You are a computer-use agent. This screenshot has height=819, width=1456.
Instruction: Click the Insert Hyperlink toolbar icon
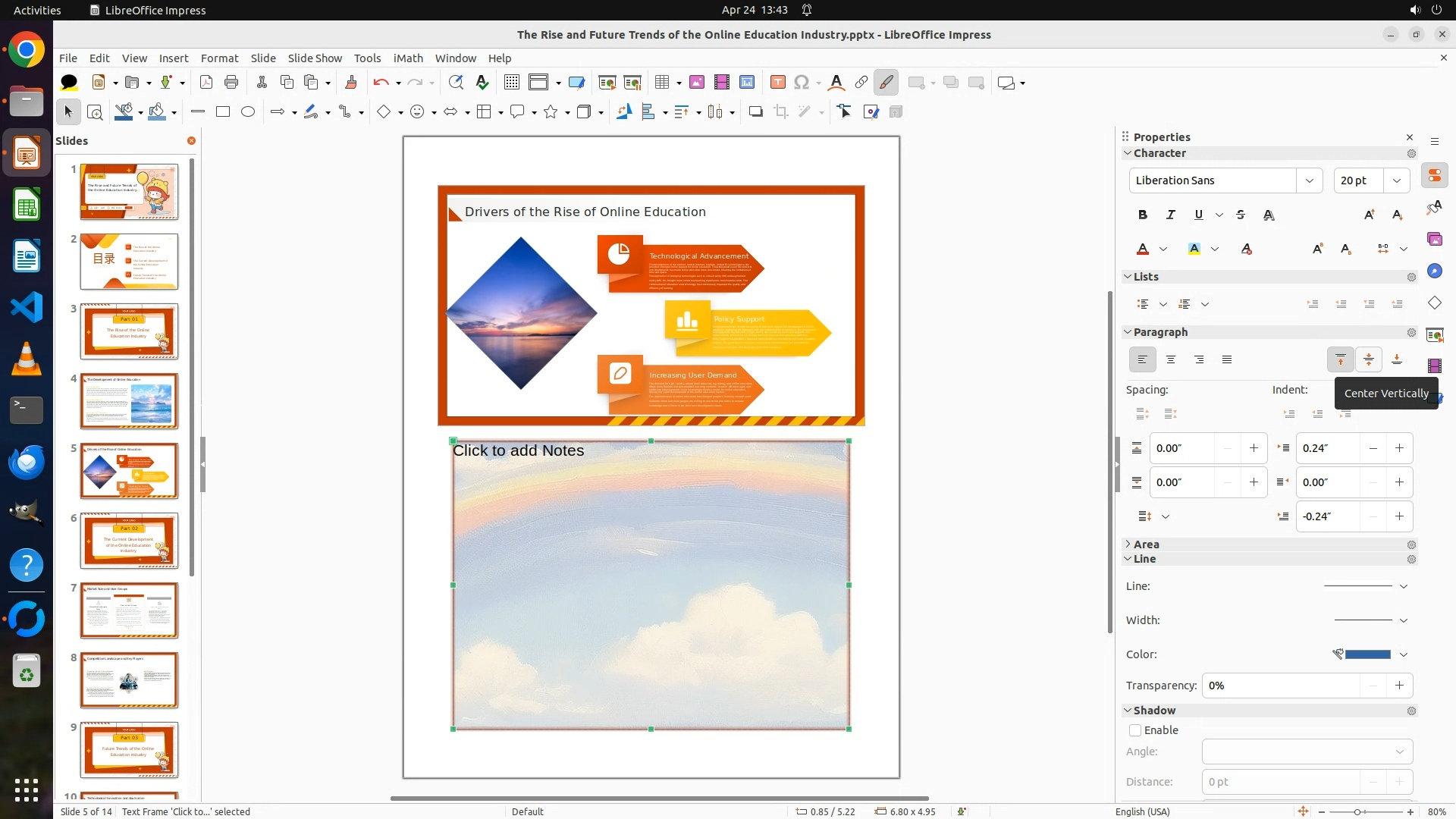861,83
